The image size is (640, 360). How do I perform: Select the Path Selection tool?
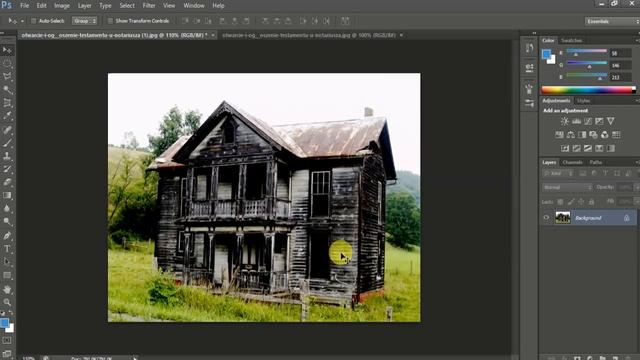click(x=7, y=262)
